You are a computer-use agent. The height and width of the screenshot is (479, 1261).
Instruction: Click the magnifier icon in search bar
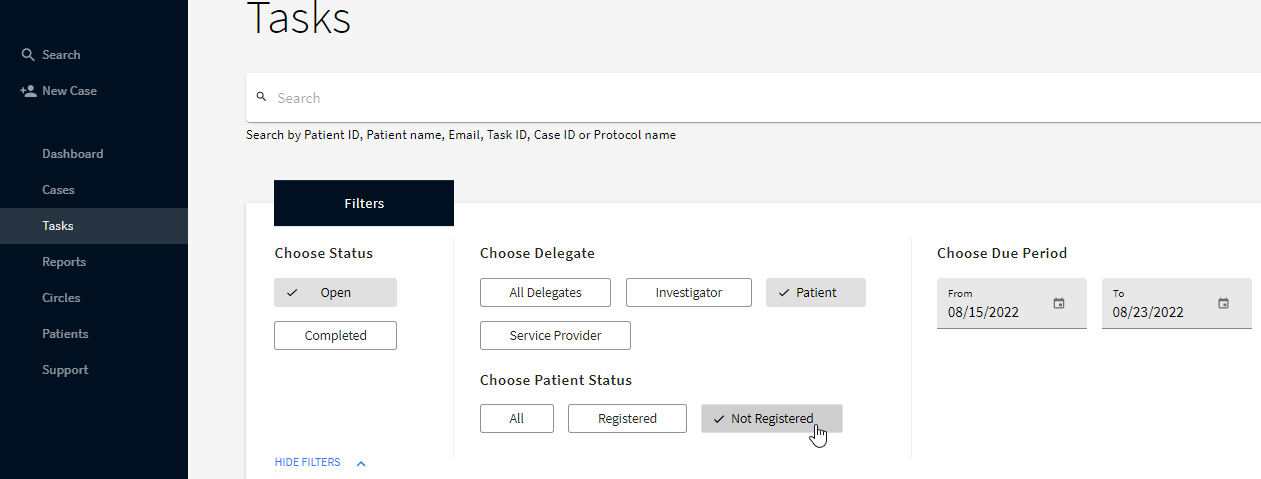pyautogui.click(x=261, y=97)
